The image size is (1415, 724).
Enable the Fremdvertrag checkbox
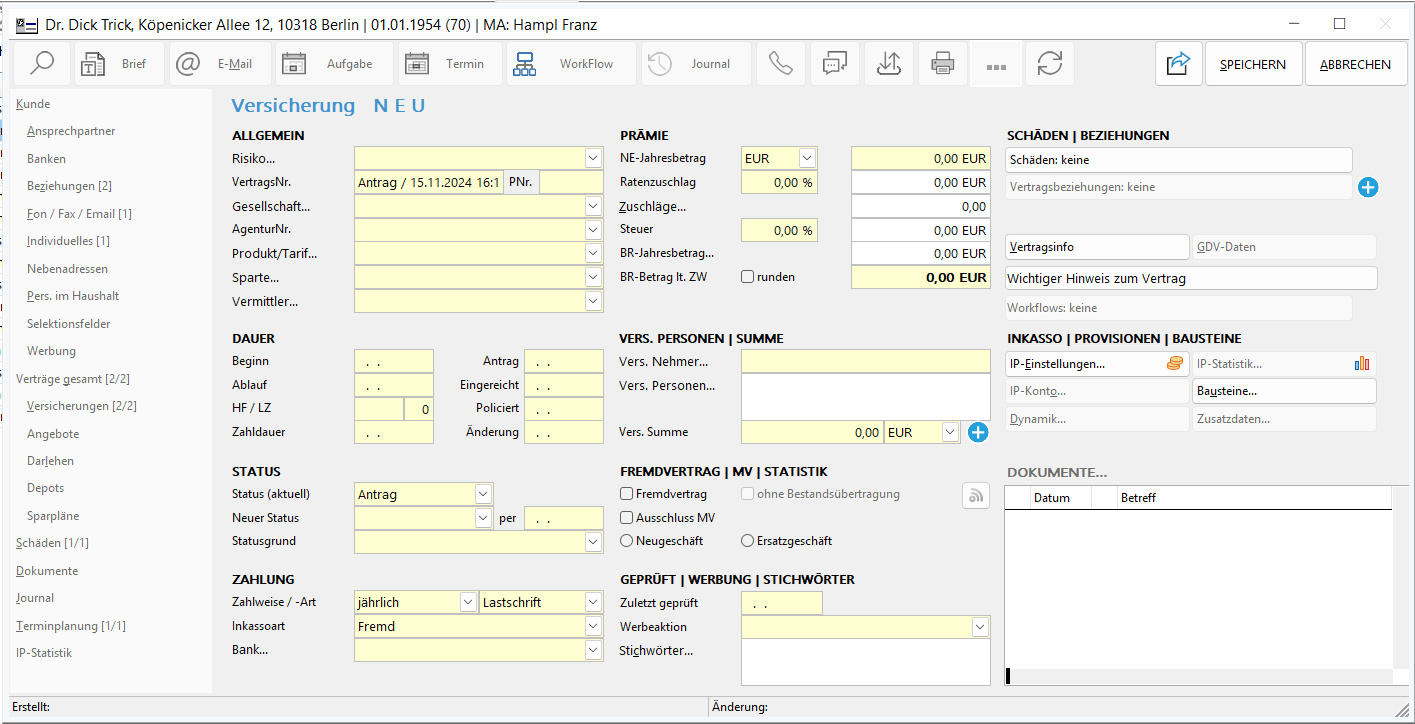[x=627, y=494]
